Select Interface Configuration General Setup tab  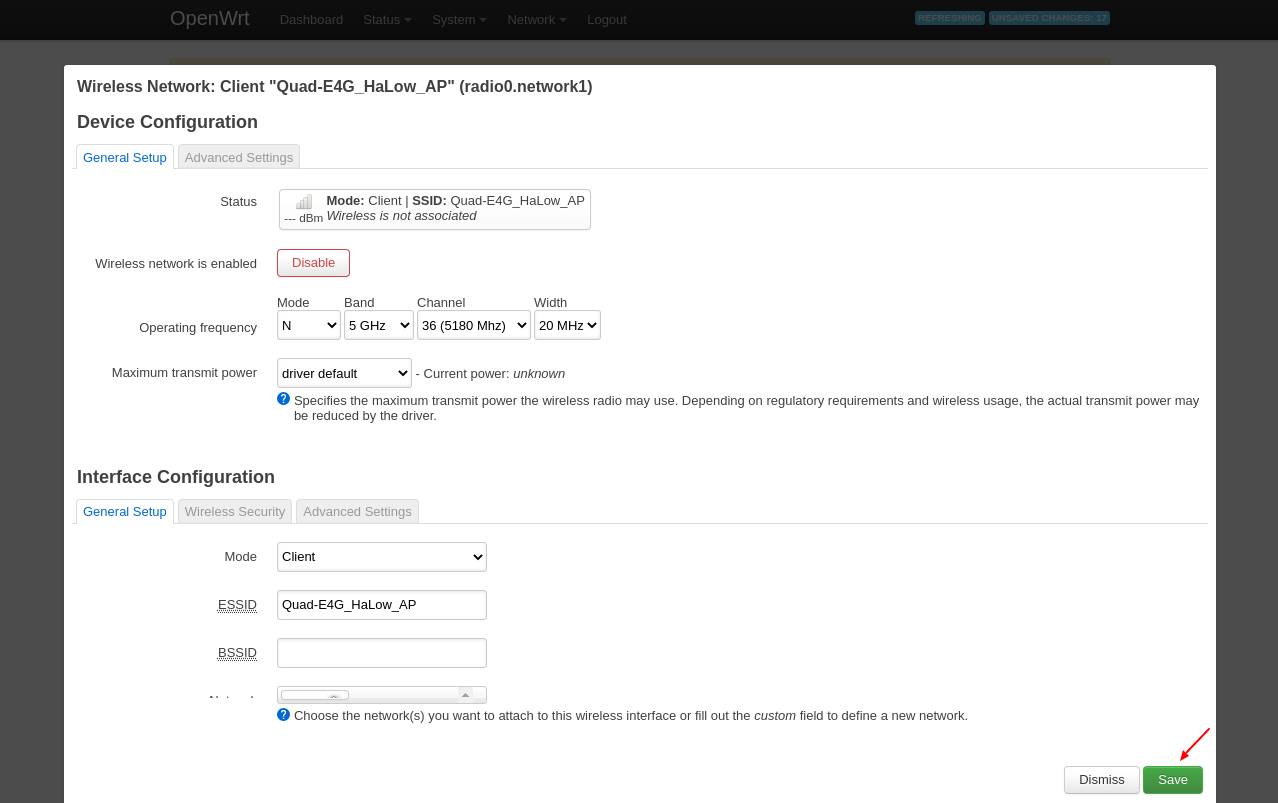[x=125, y=511]
